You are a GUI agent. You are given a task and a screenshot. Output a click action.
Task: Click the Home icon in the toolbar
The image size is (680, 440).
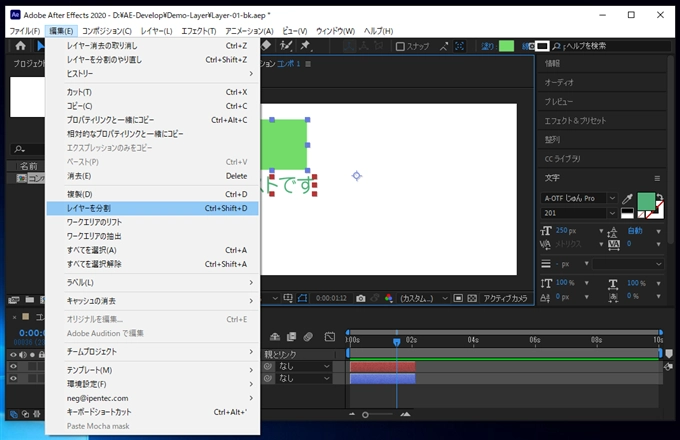20,46
